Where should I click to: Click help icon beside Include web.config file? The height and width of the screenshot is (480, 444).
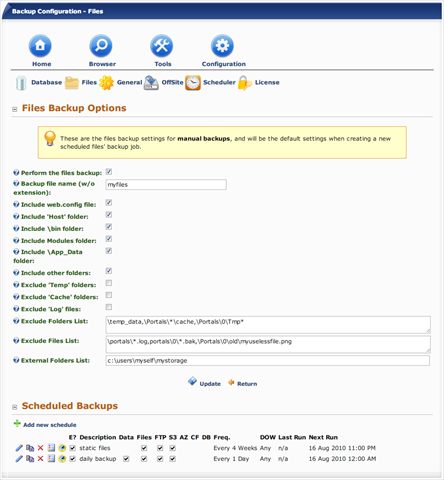pyautogui.click(x=16, y=204)
